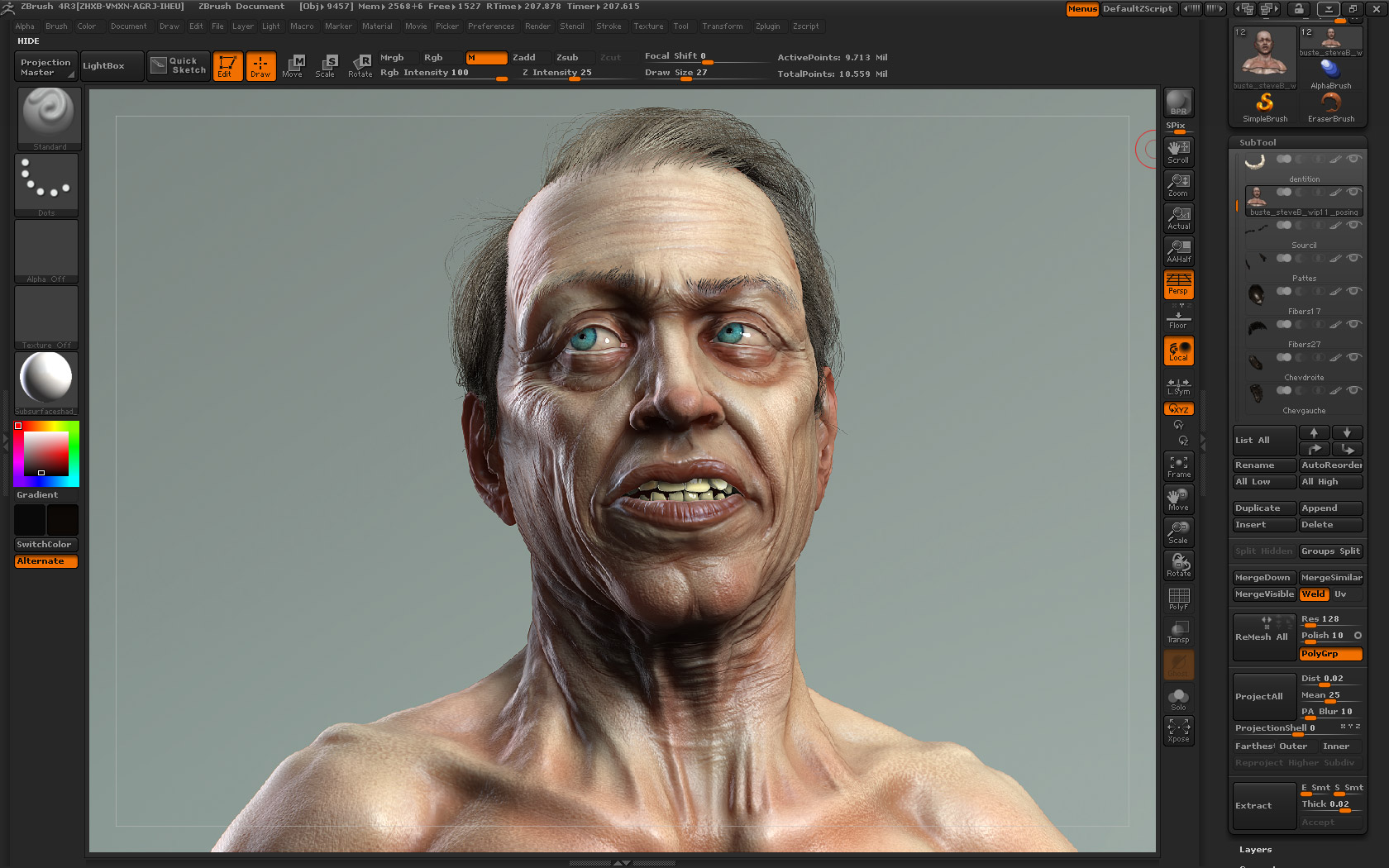Click the List All button
Image resolution: width=1389 pixels, height=868 pixels.
pyautogui.click(x=1264, y=441)
